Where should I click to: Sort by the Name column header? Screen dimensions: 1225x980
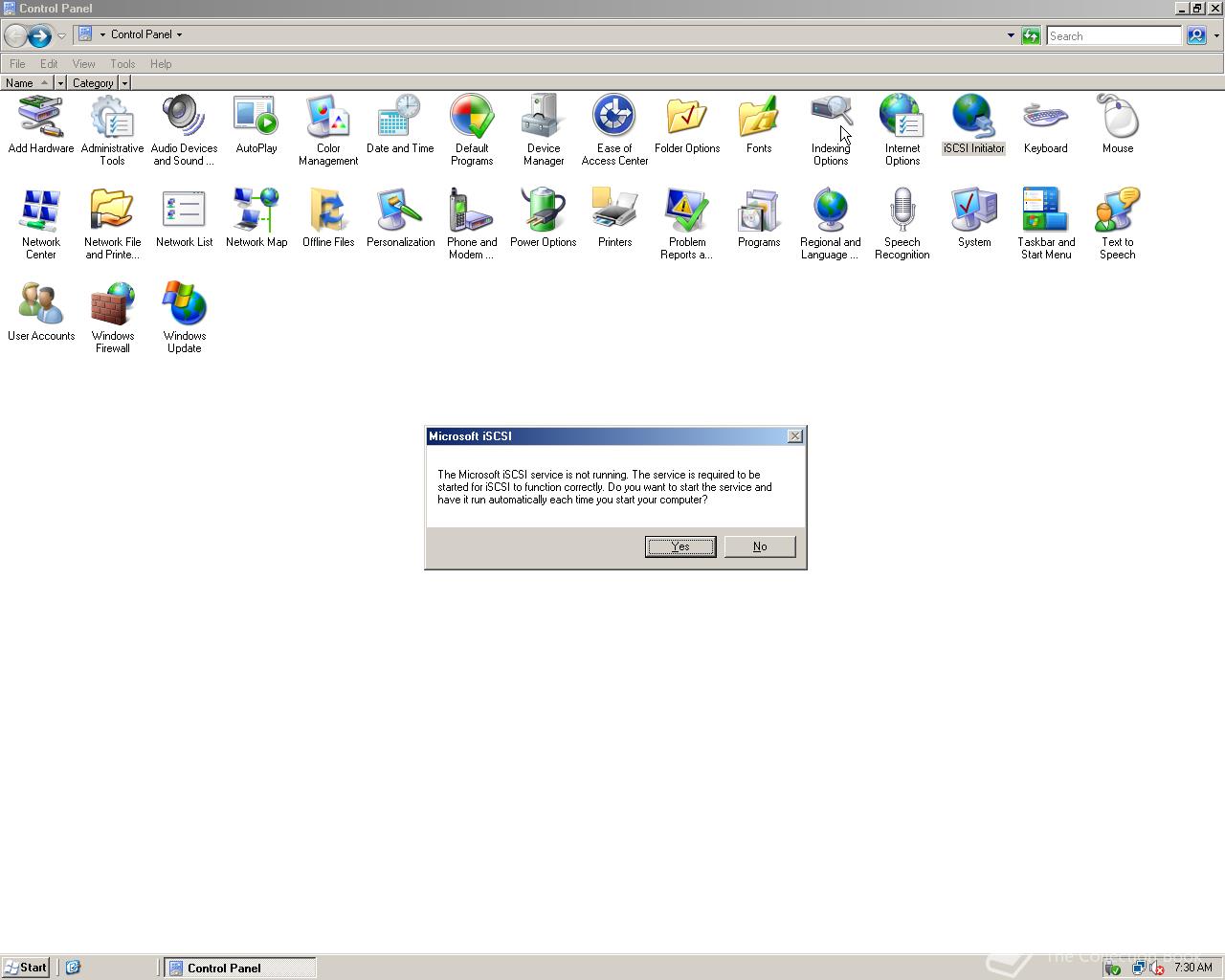tap(27, 83)
